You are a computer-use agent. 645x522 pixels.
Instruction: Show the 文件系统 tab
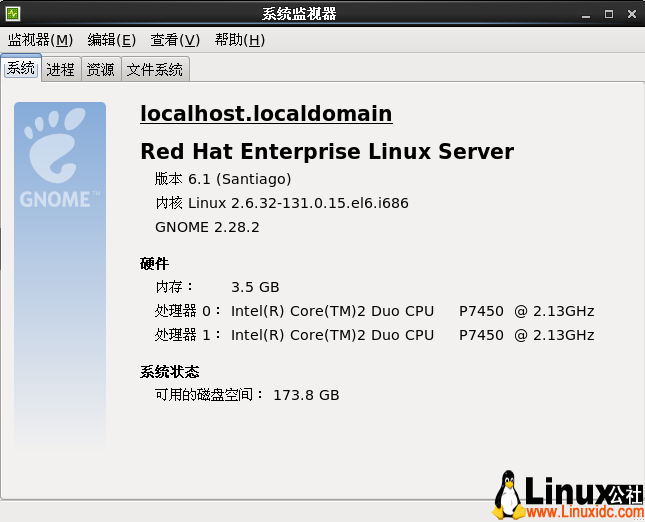point(155,70)
